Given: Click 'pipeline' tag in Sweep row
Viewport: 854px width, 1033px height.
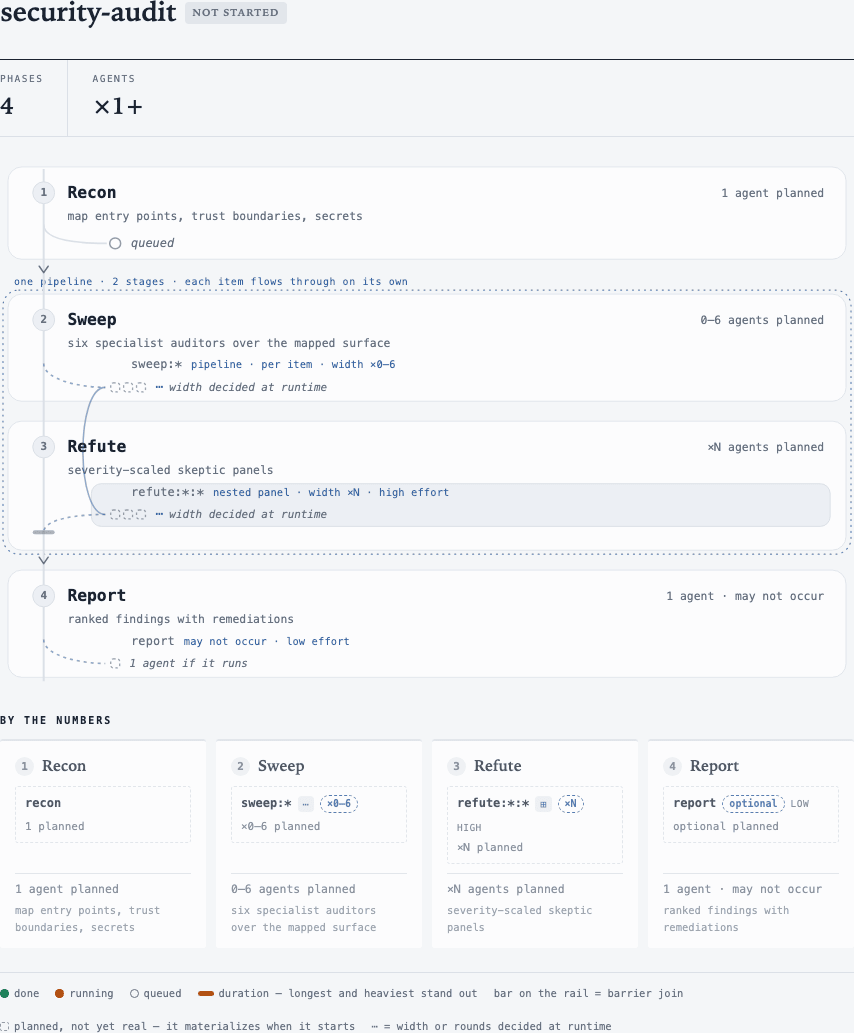Looking at the screenshot, I should click(x=216, y=364).
